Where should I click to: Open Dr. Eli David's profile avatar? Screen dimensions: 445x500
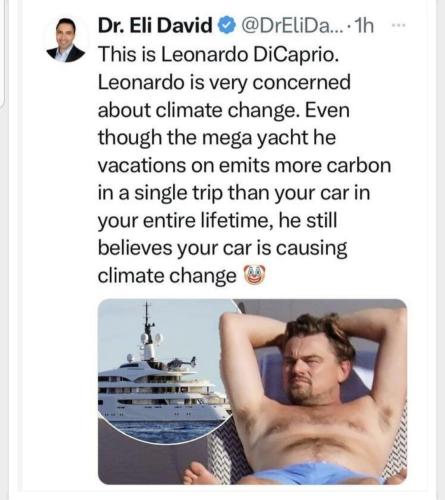click(66, 40)
